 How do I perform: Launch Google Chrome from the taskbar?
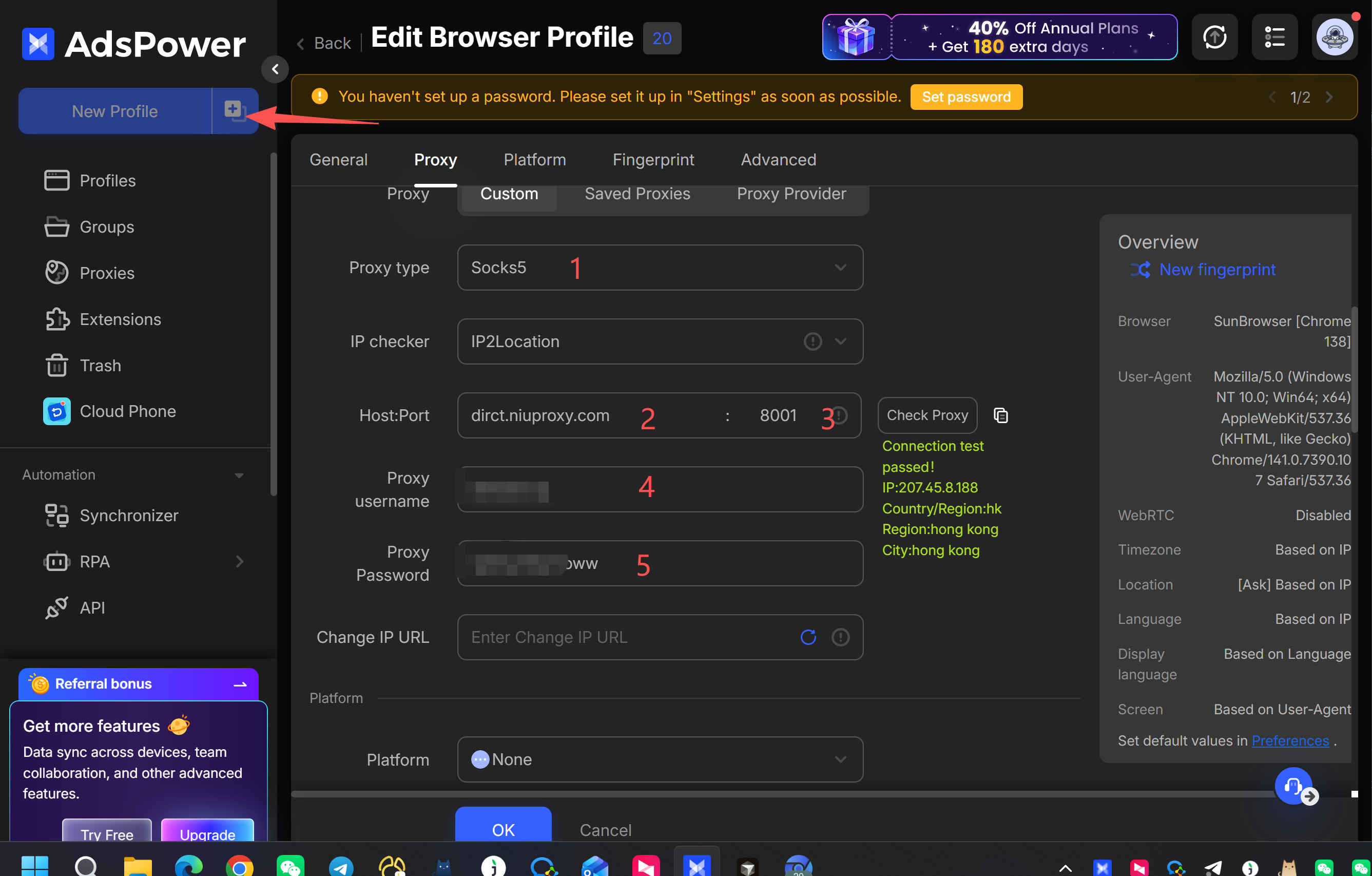click(x=239, y=867)
